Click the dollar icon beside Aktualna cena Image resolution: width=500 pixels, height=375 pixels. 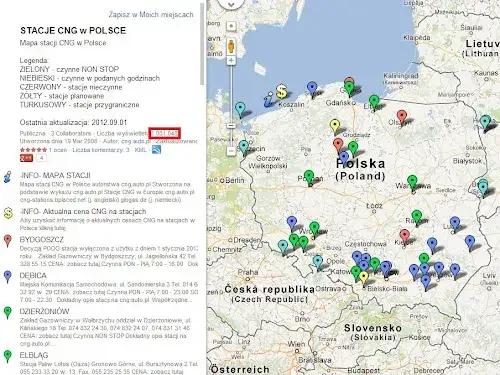point(8,213)
